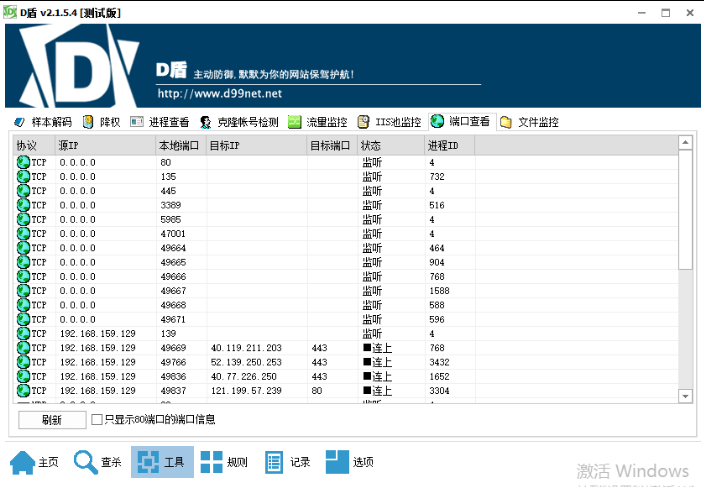Image resolution: width=704 pixels, height=487 pixels.
Task: Click globe icon of port 49836 row
Action: (x=23, y=376)
